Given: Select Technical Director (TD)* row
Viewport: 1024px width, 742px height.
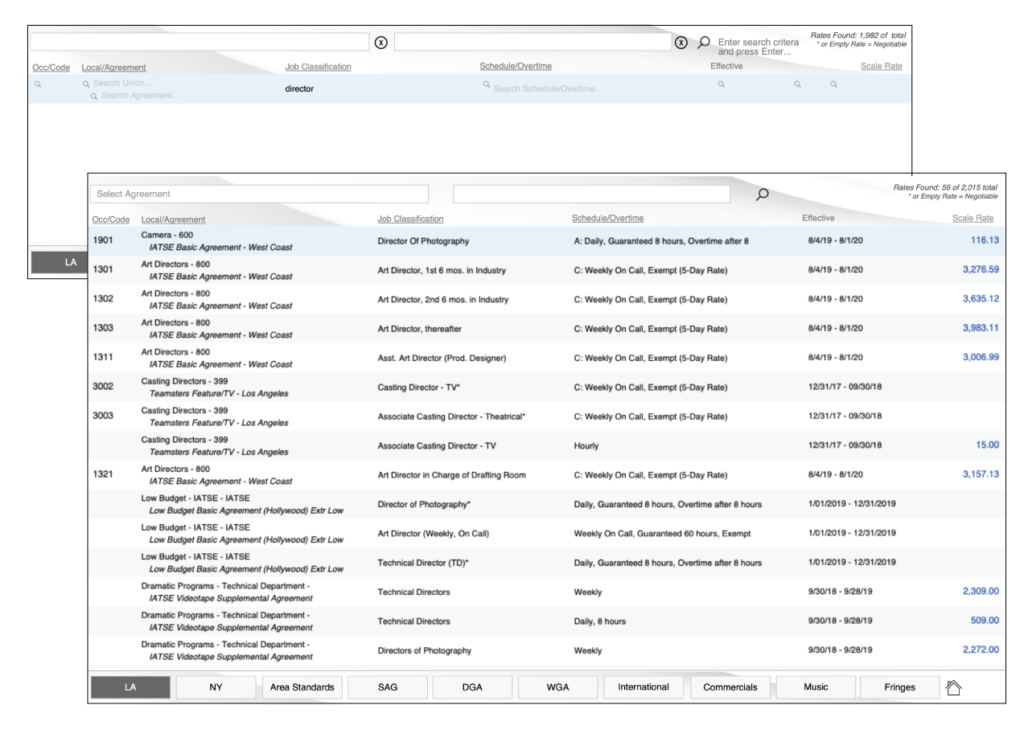Looking at the screenshot, I should 547,563.
